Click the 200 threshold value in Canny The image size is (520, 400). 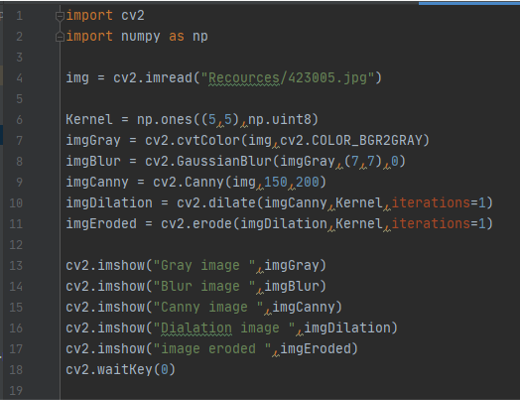(307, 182)
